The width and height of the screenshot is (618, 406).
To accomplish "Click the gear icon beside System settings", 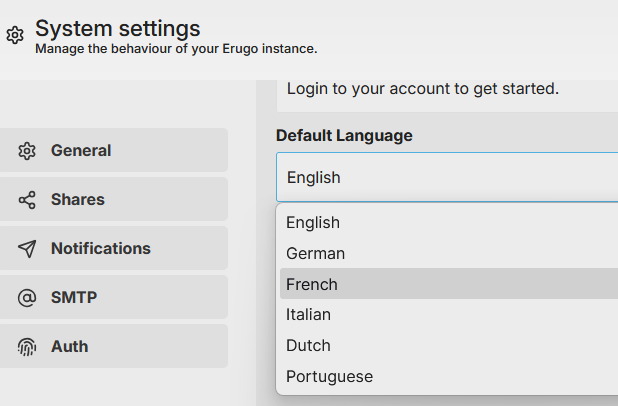I will click(x=15, y=36).
